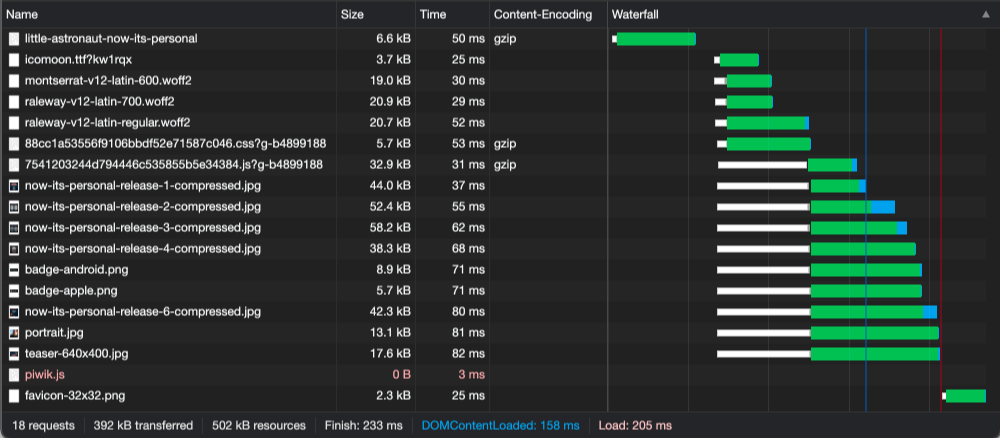This screenshot has width=1000, height=438.
Task: Sort requests by the Name column
Action: tap(22, 15)
